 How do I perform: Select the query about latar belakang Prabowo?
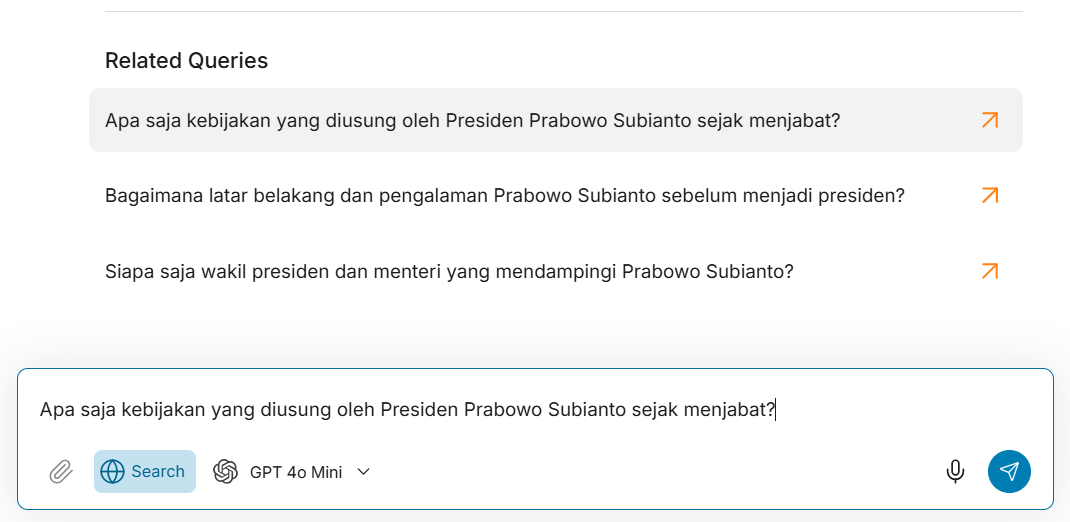click(x=504, y=196)
